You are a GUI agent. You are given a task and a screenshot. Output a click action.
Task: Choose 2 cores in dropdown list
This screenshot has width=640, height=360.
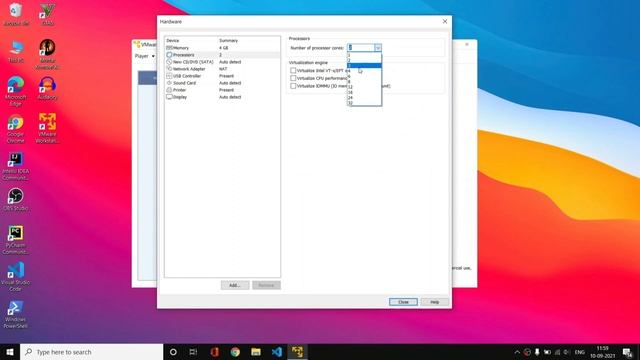(364, 60)
